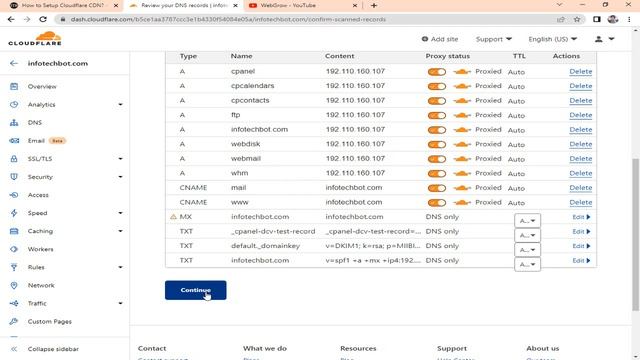Viewport: 640px width, 360px height.
Task: Open Network pin icon in sidebar
Action: (x=14, y=285)
